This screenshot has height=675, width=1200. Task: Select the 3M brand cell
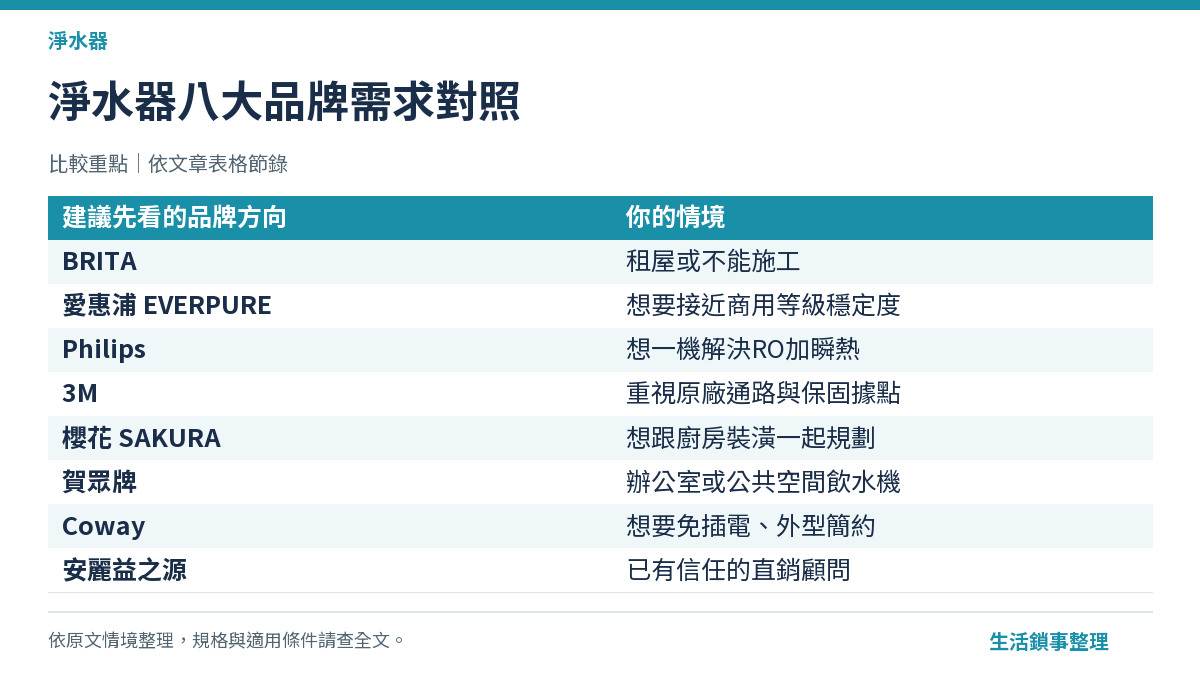80,394
